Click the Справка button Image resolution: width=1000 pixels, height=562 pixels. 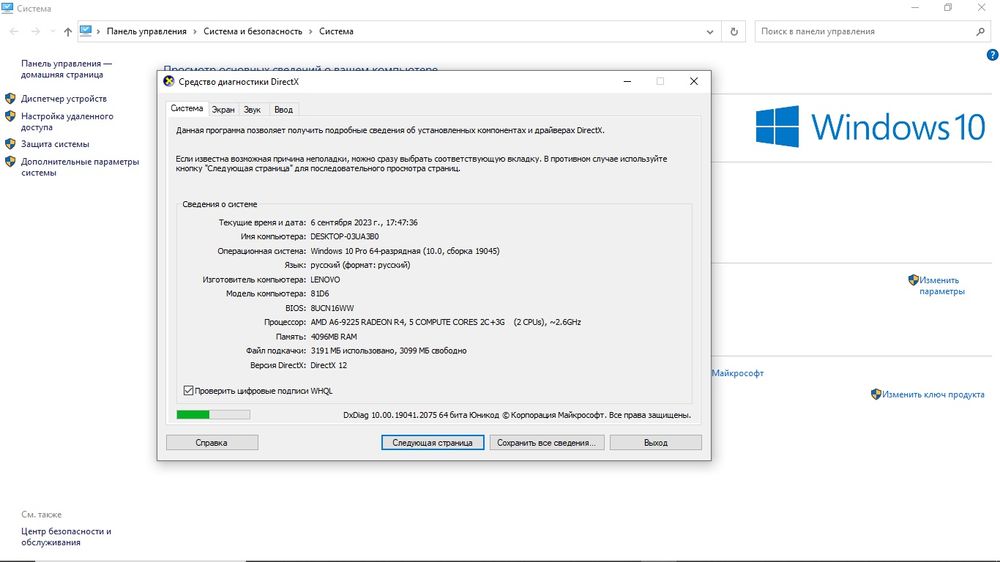point(212,443)
